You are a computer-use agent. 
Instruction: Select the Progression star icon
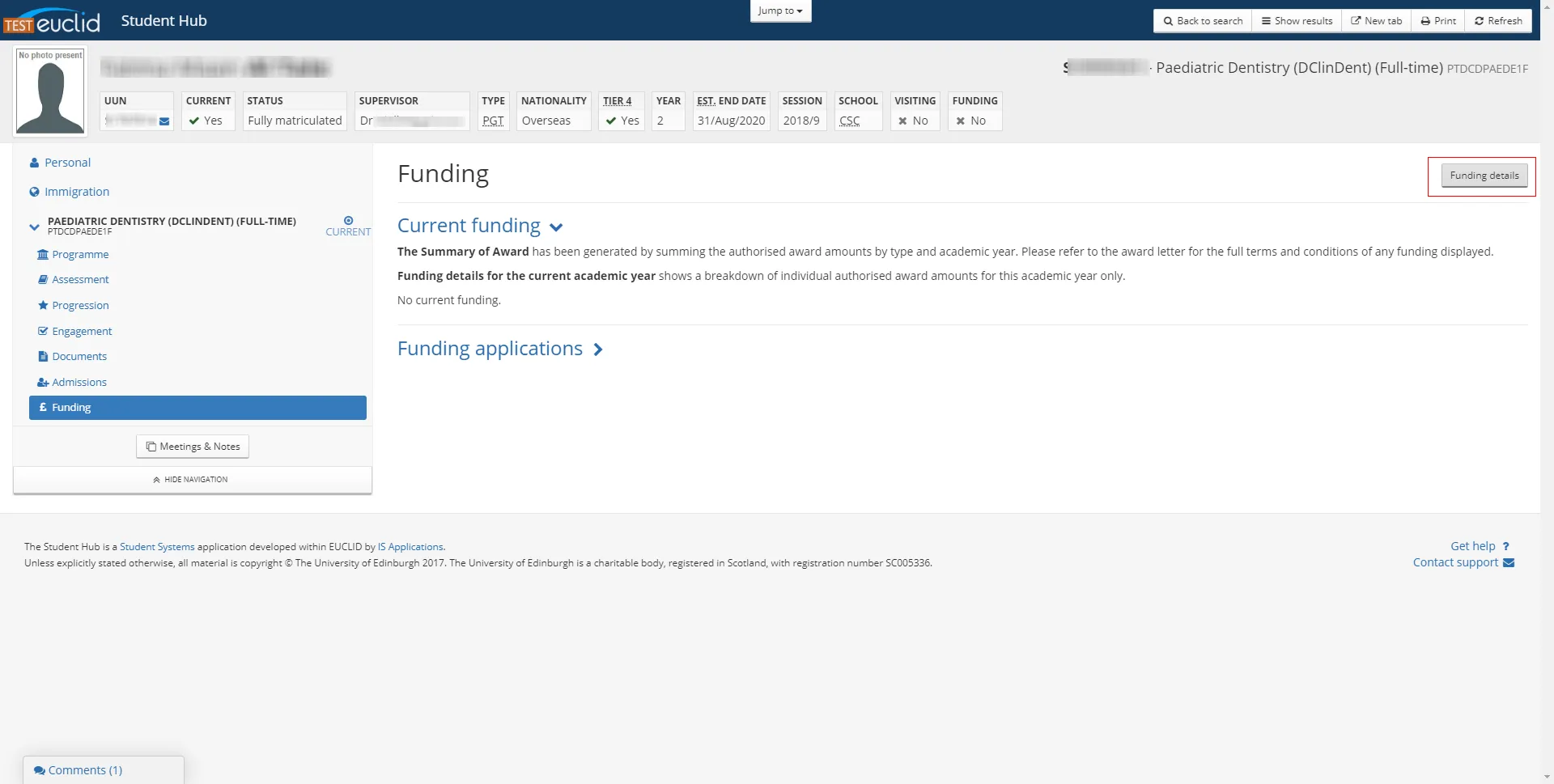[42, 305]
